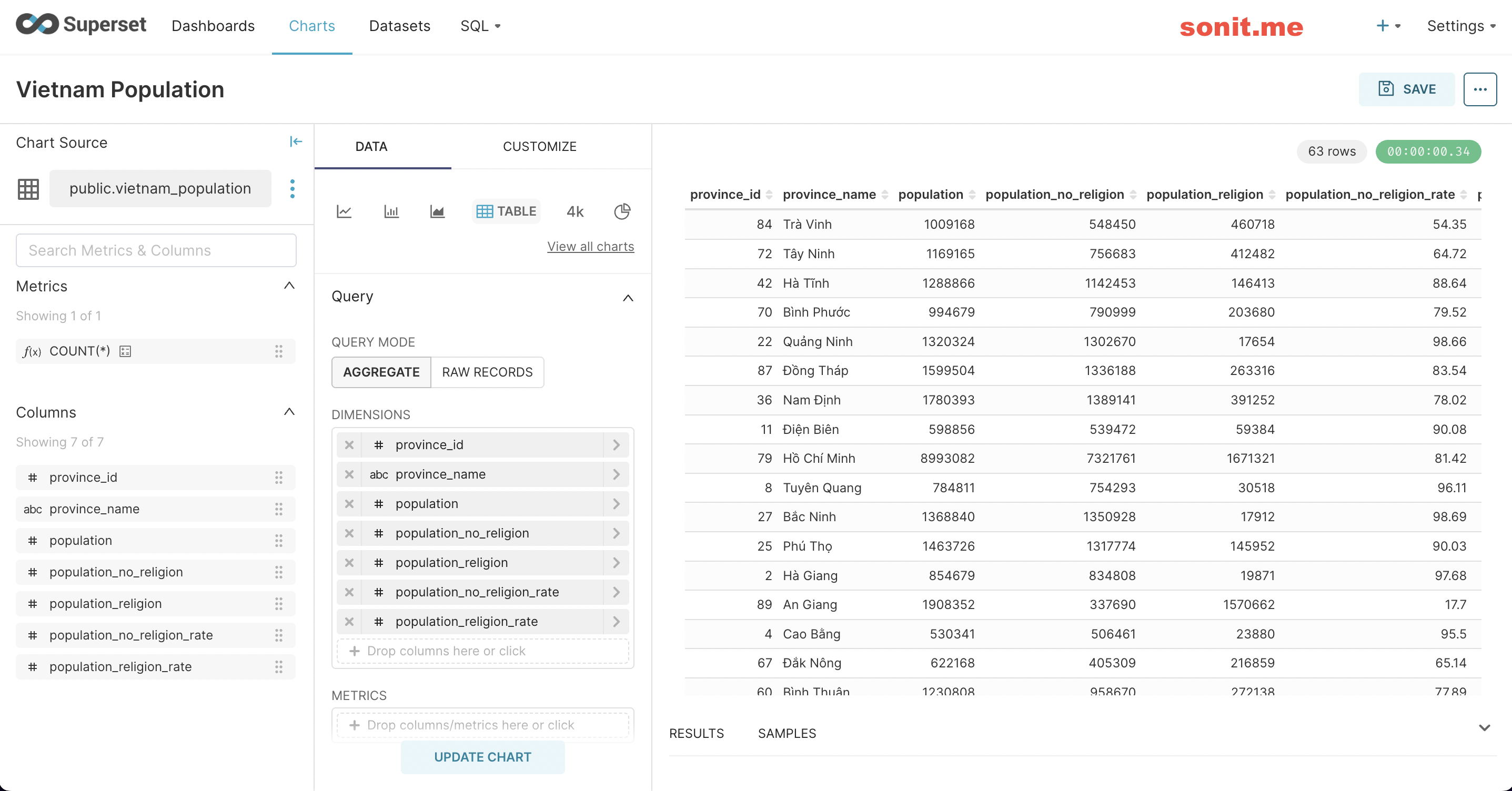Expand the province_name dimension pill

click(616, 474)
